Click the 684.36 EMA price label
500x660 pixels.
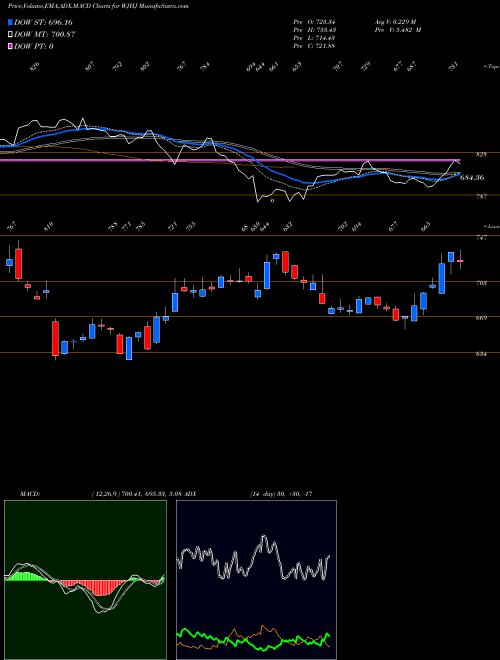pos(472,178)
